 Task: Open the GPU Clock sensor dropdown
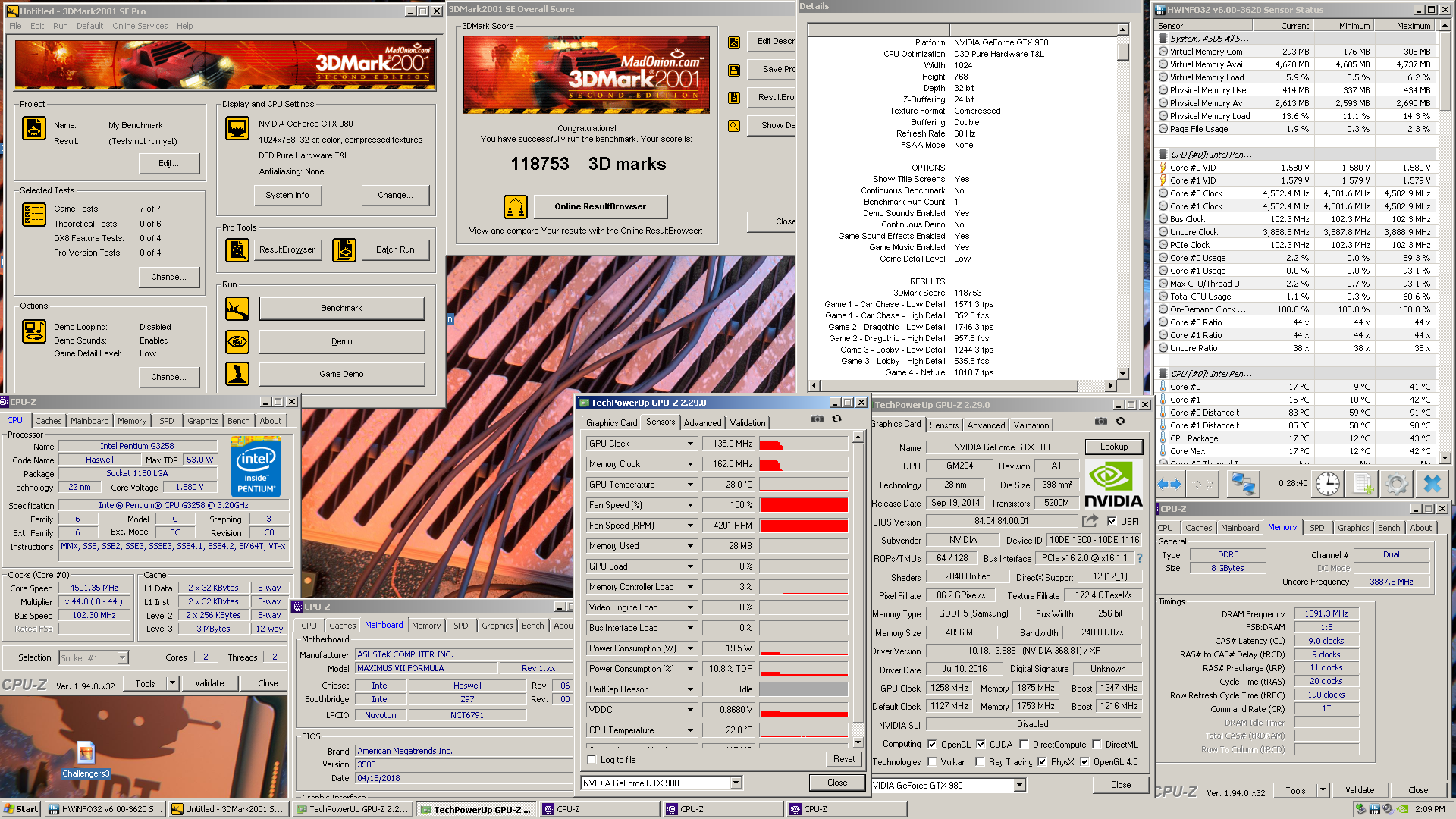pyautogui.click(x=690, y=444)
